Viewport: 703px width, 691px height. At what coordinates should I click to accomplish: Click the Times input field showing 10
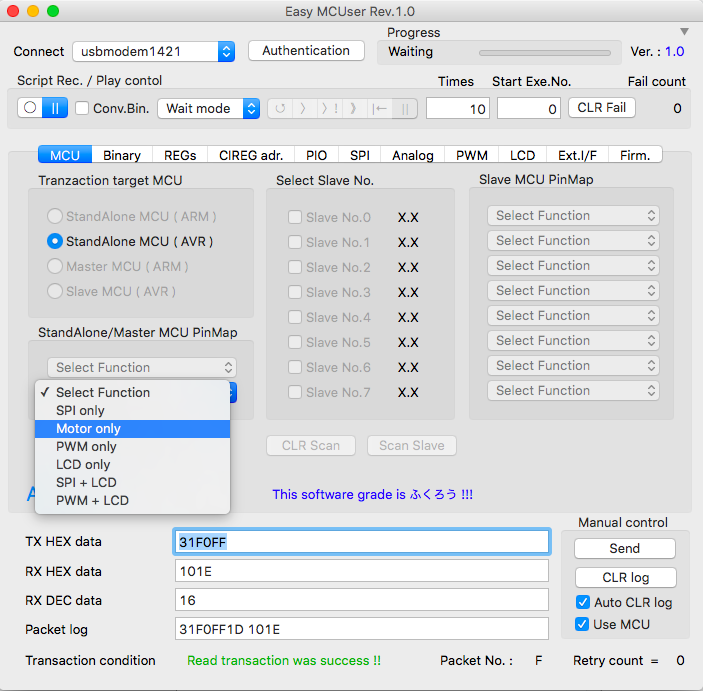[458, 109]
